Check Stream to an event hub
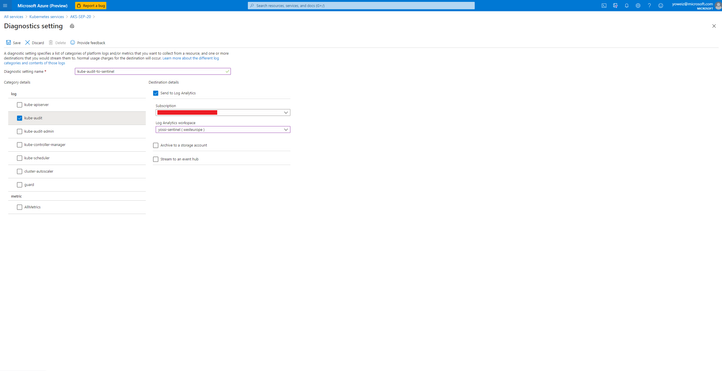Viewport: 722px width, 371px height. point(156,159)
